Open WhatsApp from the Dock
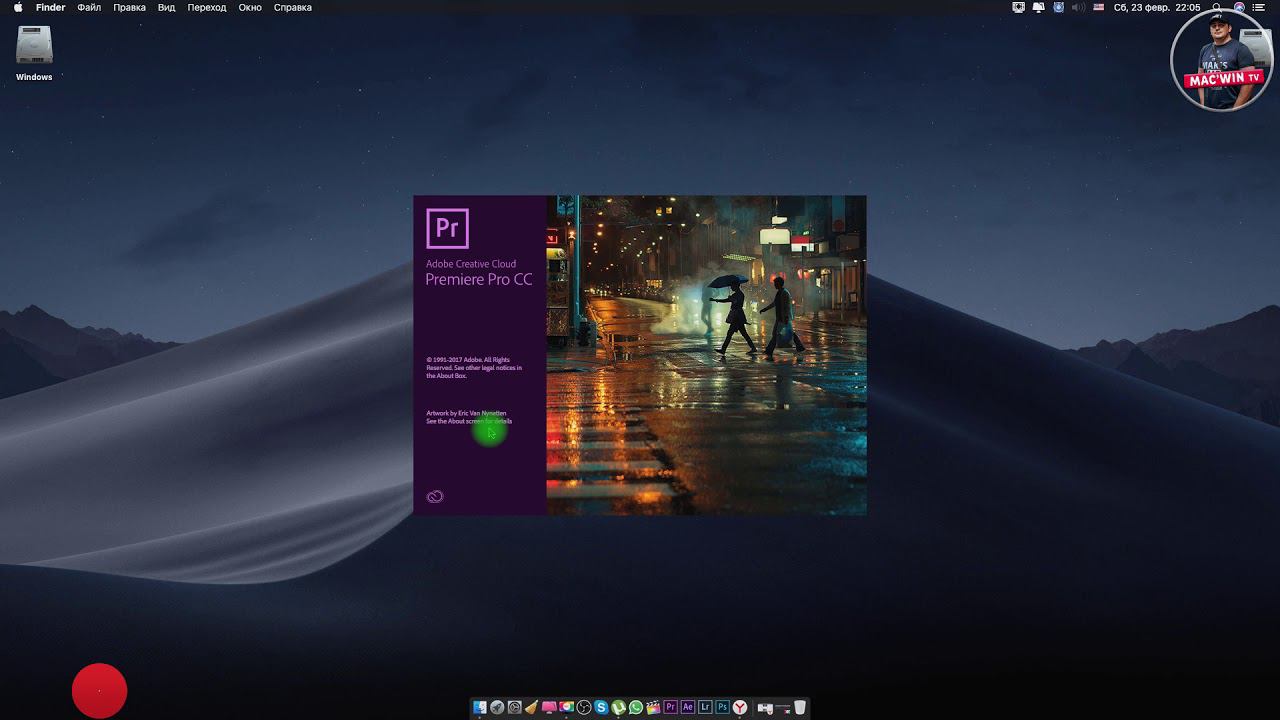Screen dimensions: 1280x720 pyautogui.click(x=635, y=707)
